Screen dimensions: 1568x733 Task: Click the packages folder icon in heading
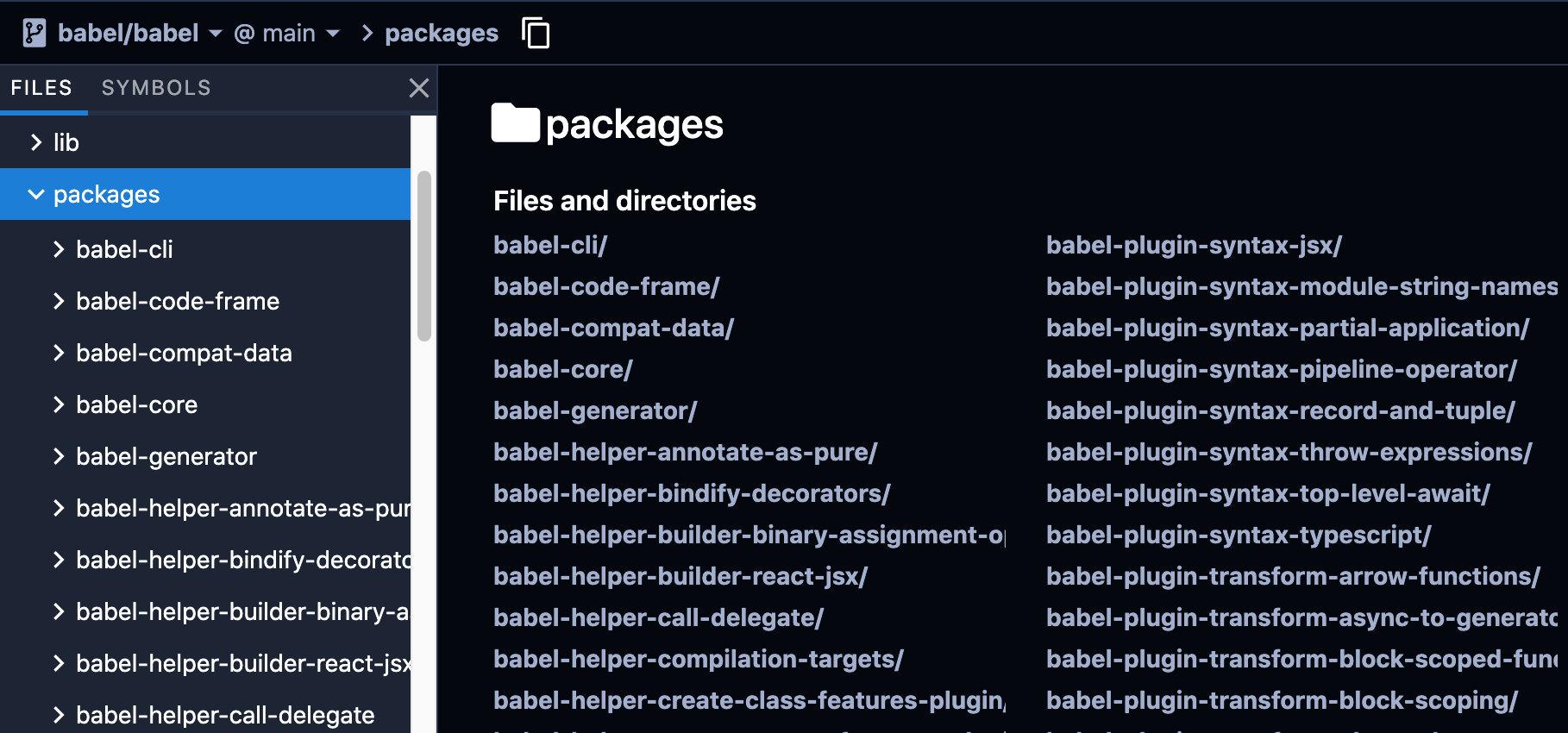[515, 123]
